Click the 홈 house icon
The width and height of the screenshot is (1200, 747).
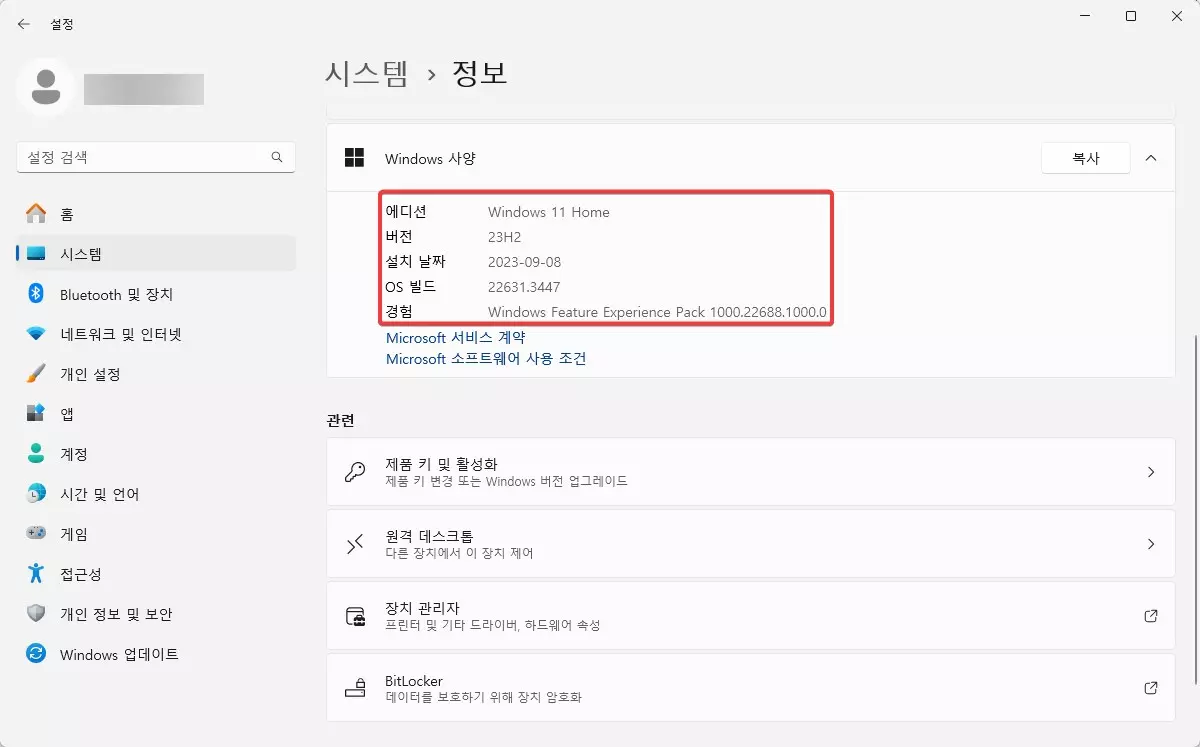click(x=36, y=214)
